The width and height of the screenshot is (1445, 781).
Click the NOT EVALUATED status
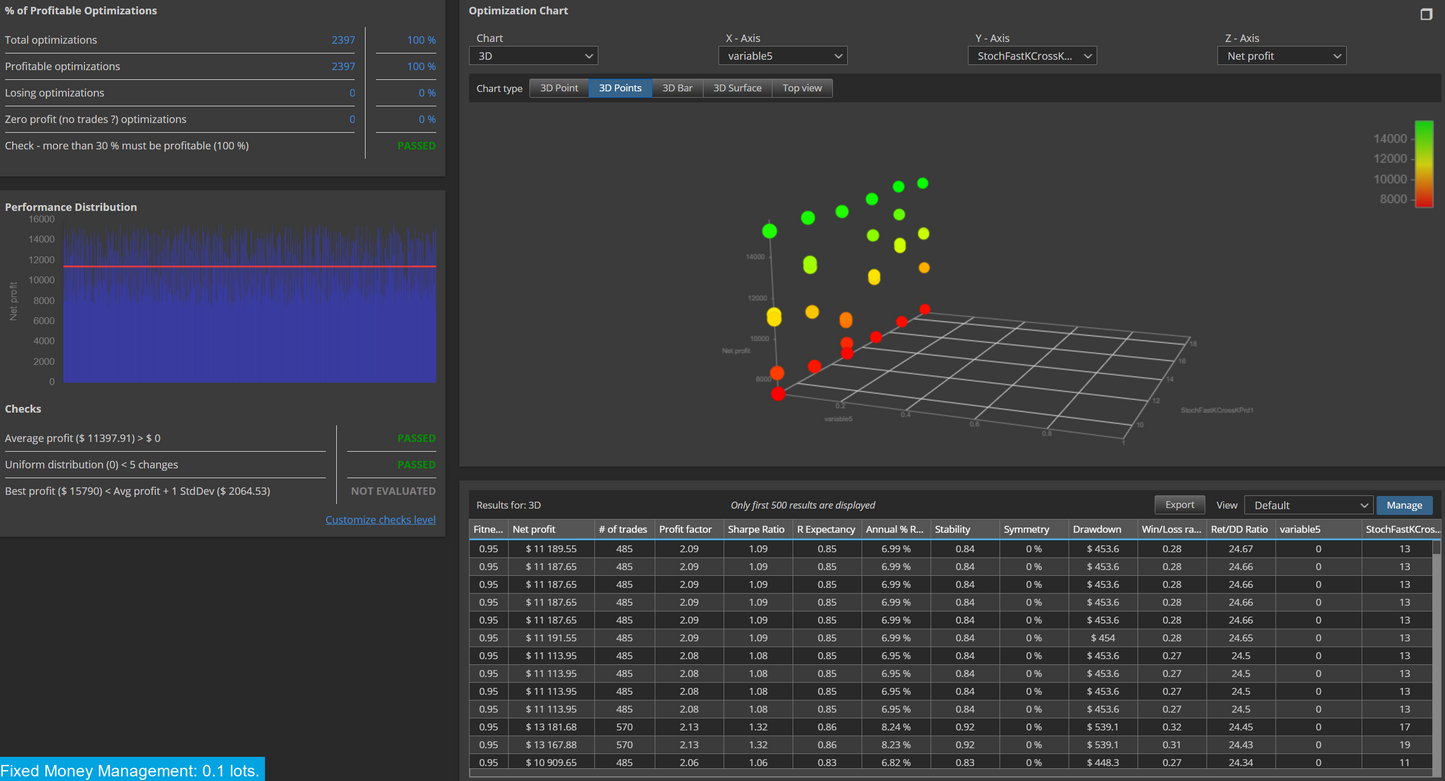tap(393, 491)
